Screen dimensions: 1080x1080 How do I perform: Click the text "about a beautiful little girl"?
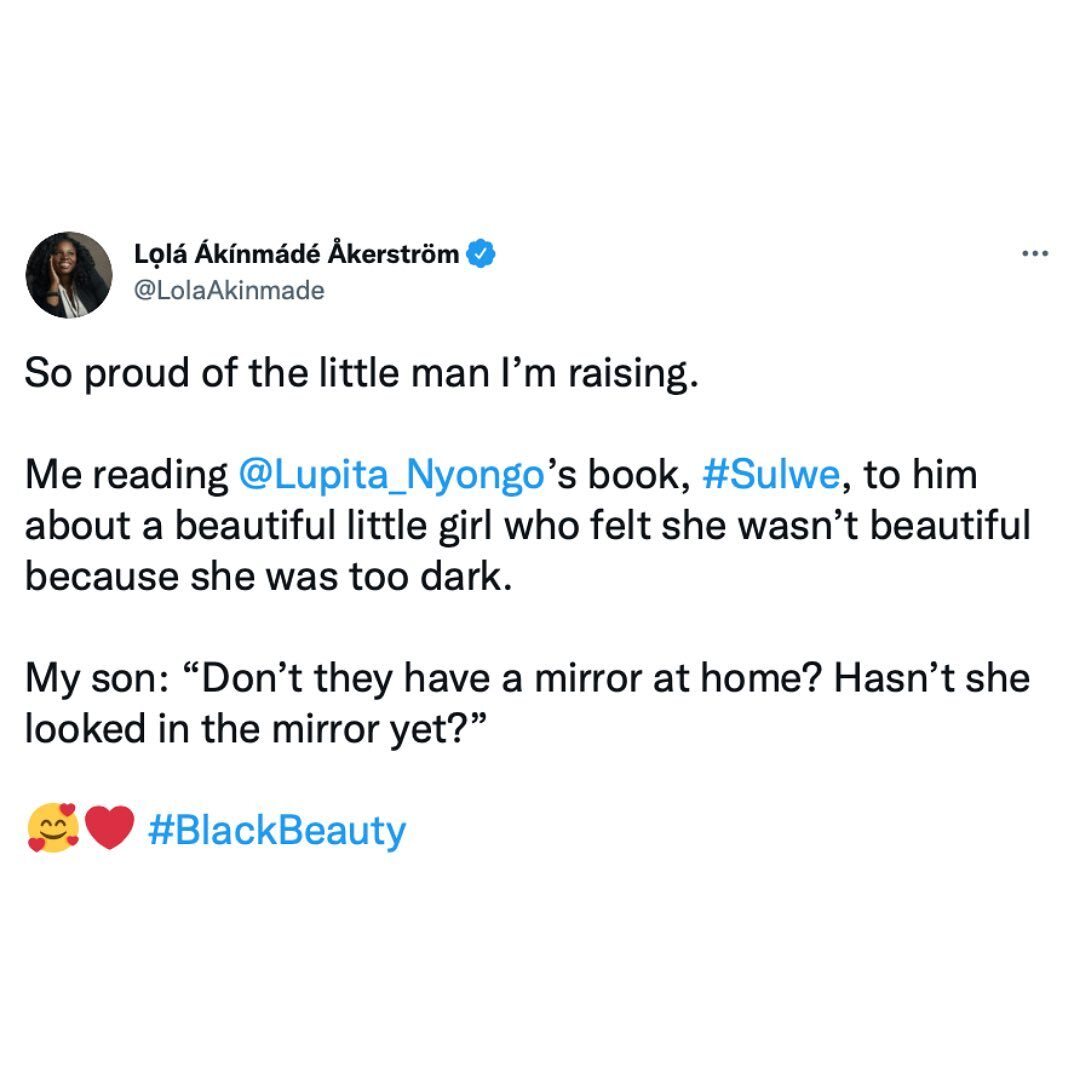pyautogui.click(x=240, y=525)
